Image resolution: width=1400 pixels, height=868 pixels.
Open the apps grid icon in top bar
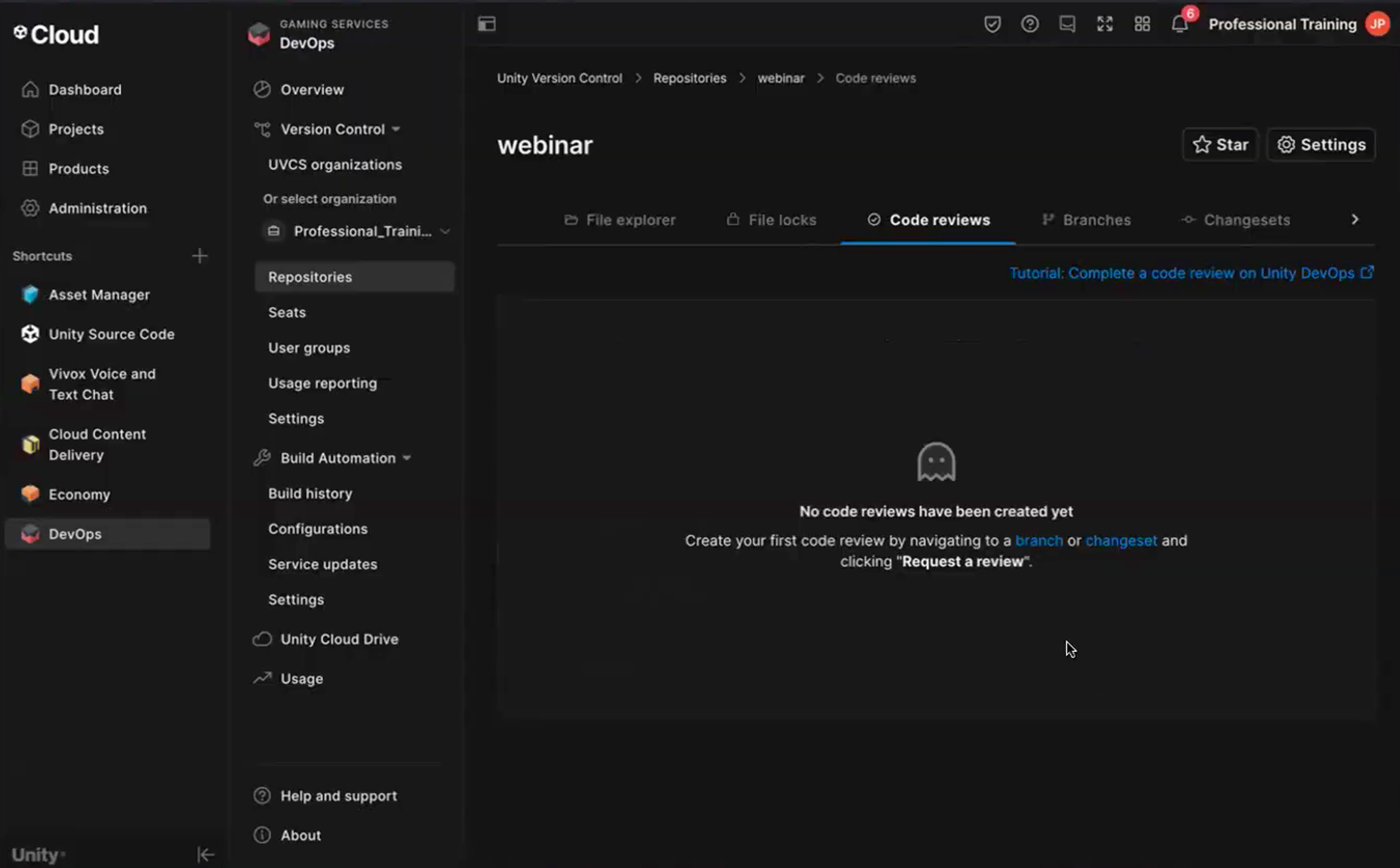coord(1142,24)
